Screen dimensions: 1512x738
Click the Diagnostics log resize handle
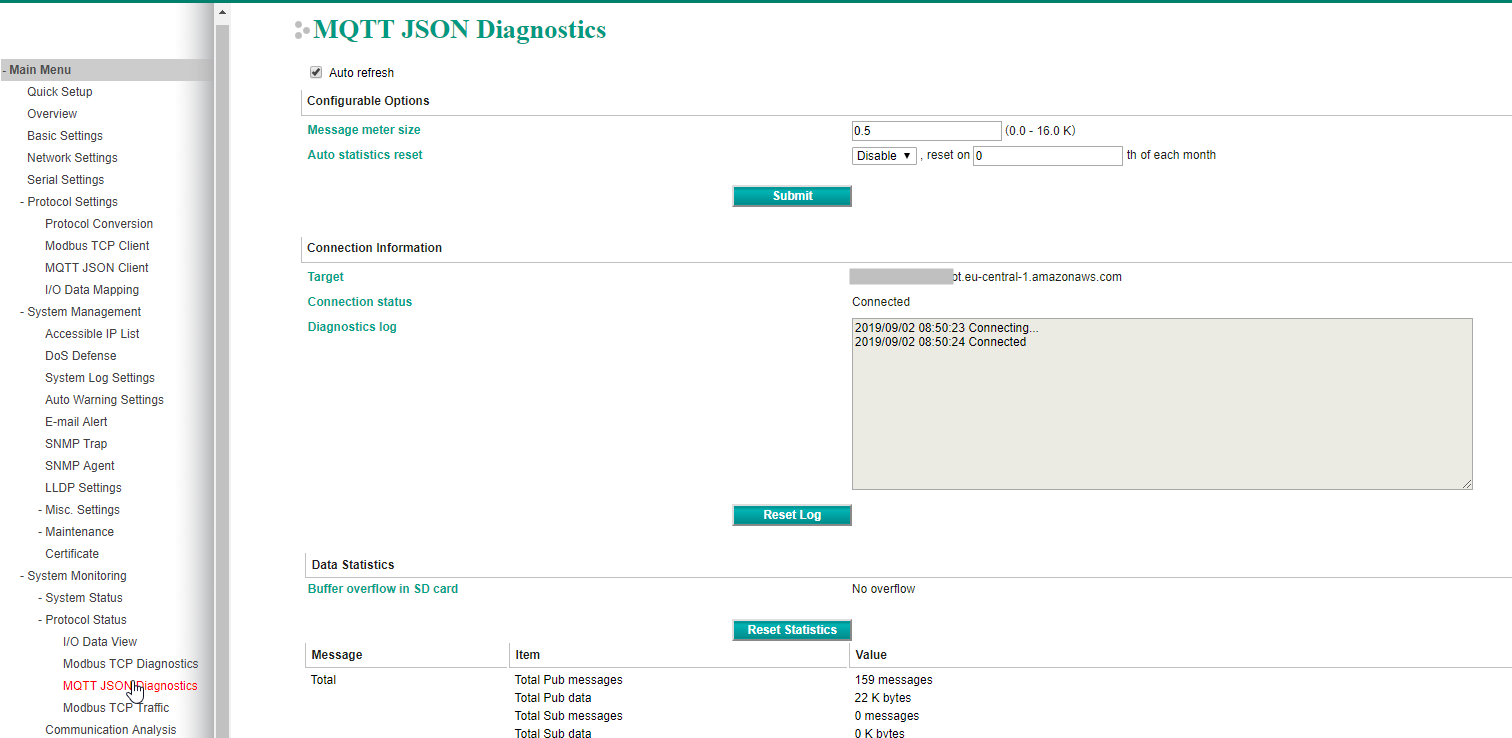tap(1466, 484)
